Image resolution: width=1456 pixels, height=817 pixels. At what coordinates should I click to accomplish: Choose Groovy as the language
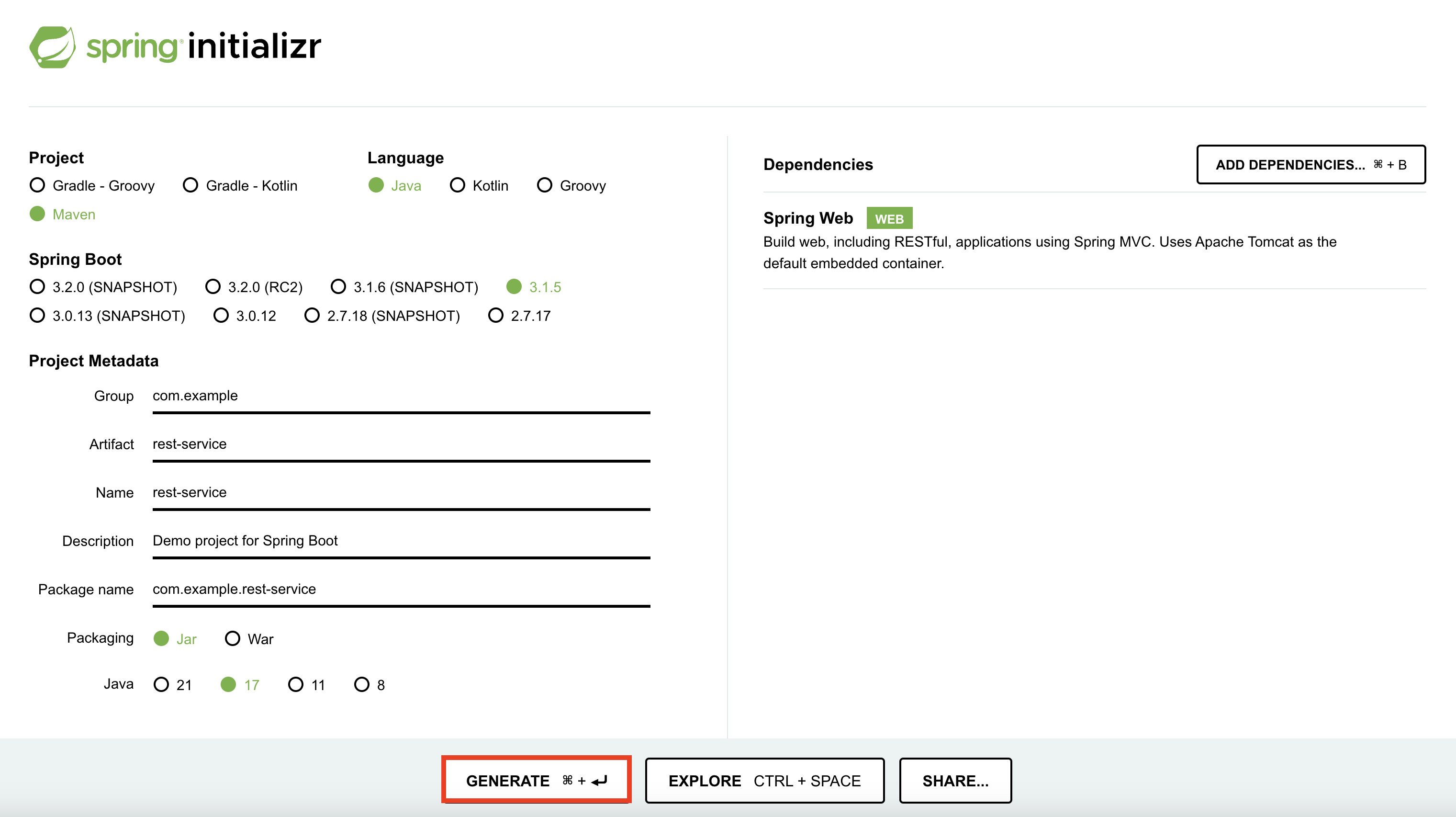point(544,185)
